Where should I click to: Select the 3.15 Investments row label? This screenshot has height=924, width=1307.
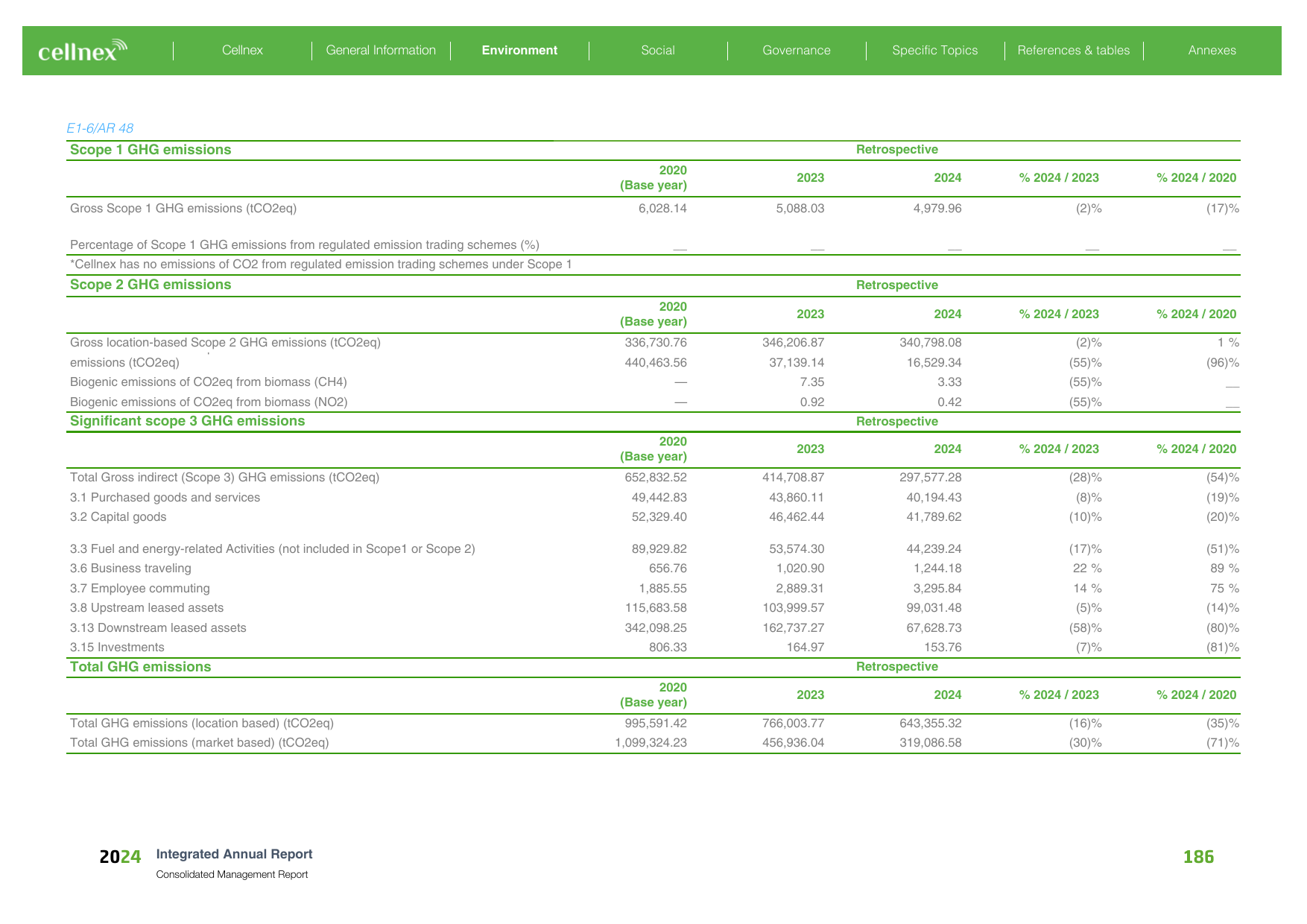pyautogui.click(x=117, y=648)
